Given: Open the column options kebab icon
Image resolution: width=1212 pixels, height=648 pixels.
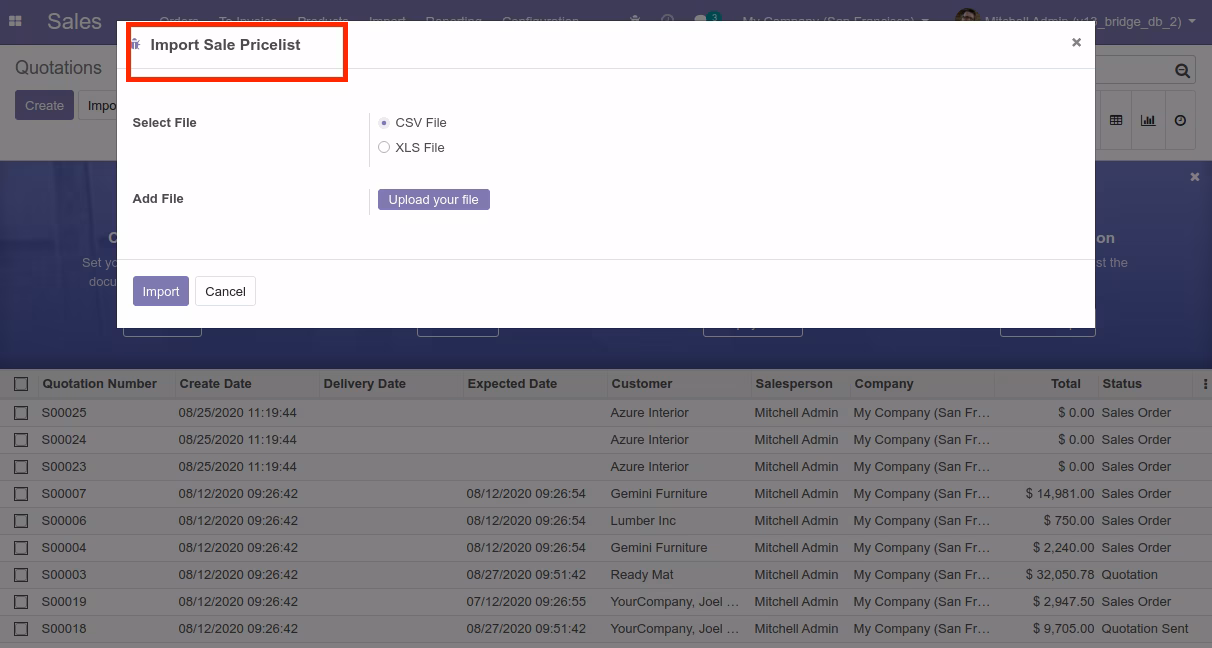Looking at the screenshot, I should 1205,384.
